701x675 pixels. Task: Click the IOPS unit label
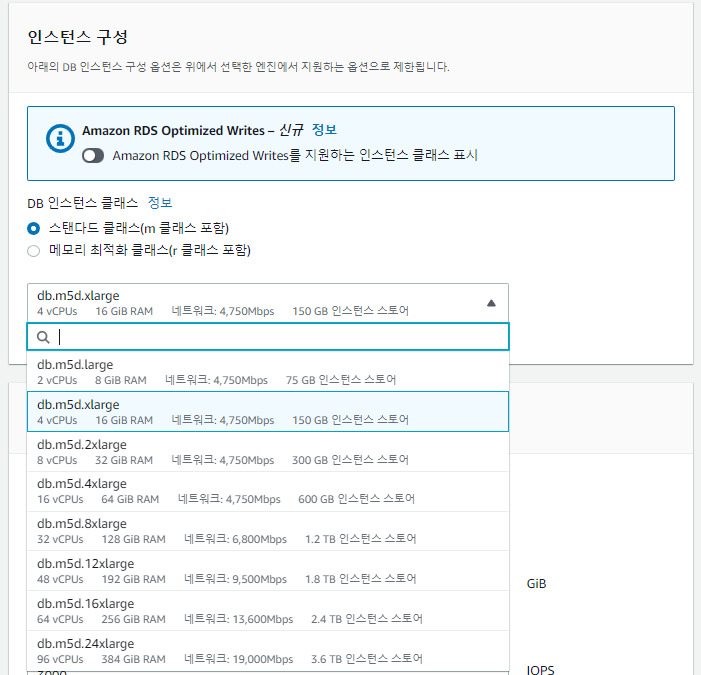point(540,670)
